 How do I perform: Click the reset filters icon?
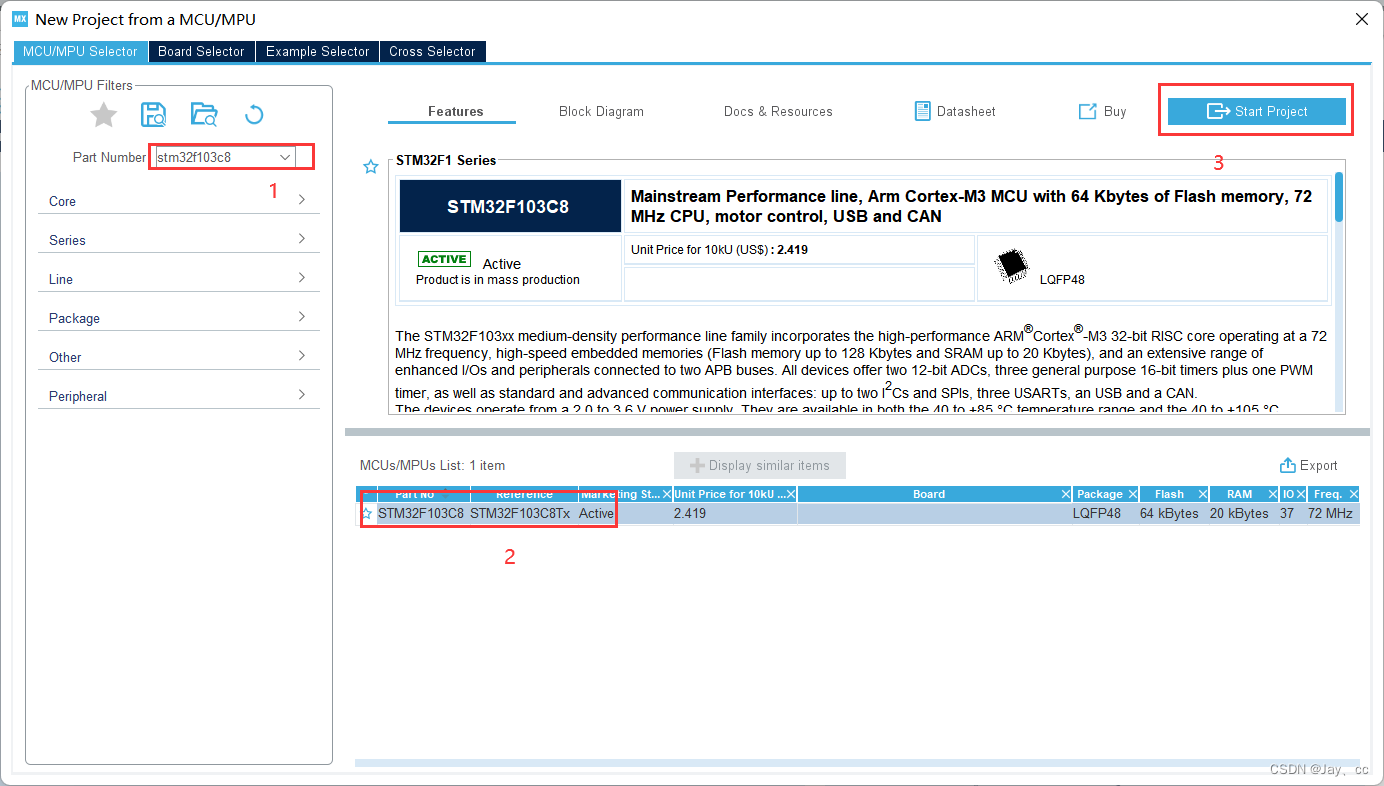(x=254, y=115)
